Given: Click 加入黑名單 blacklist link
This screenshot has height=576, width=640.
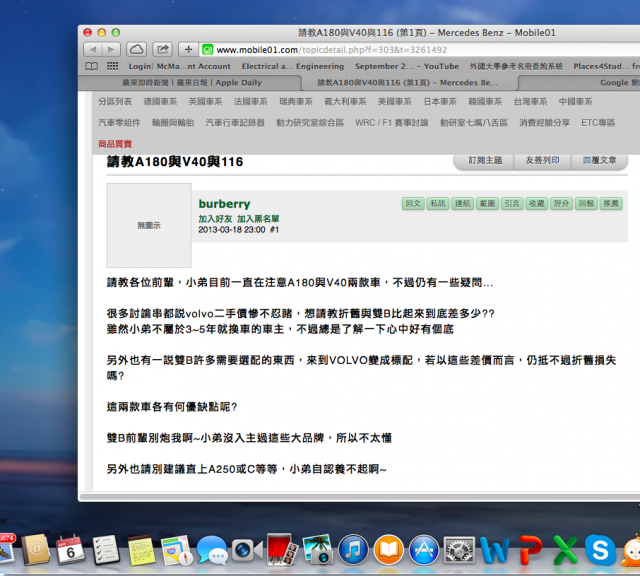Looking at the screenshot, I should point(258,219).
